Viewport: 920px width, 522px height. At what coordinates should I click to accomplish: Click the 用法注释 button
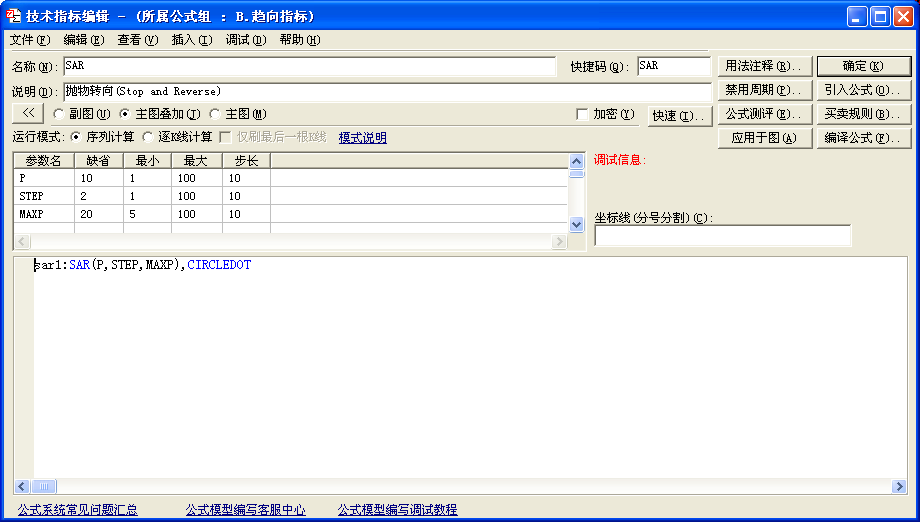(765, 66)
